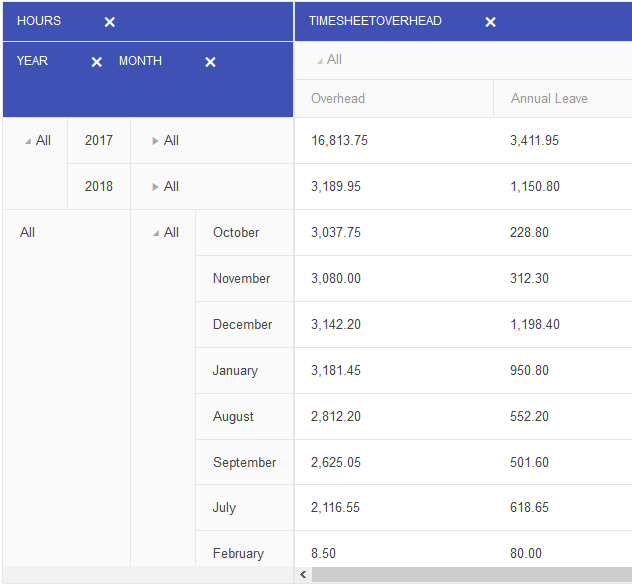Remove the YEAR field chip
This screenshot has height=586, width=632.
click(97, 62)
